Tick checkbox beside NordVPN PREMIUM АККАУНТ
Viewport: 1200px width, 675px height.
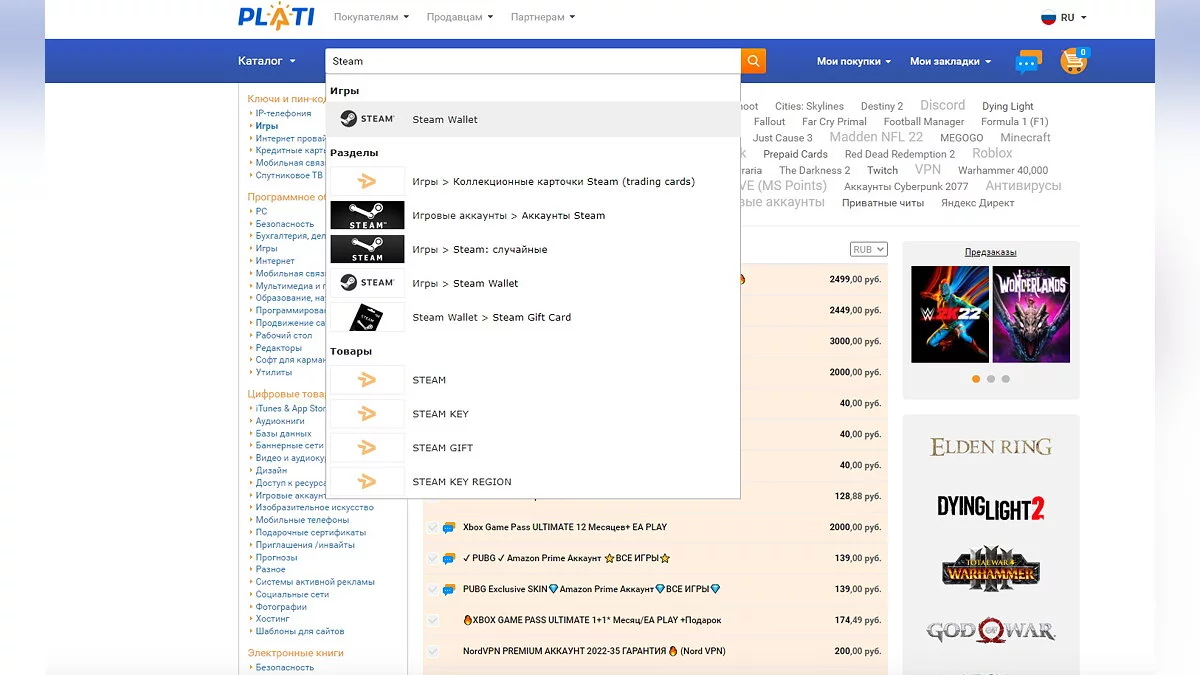tap(433, 651)
